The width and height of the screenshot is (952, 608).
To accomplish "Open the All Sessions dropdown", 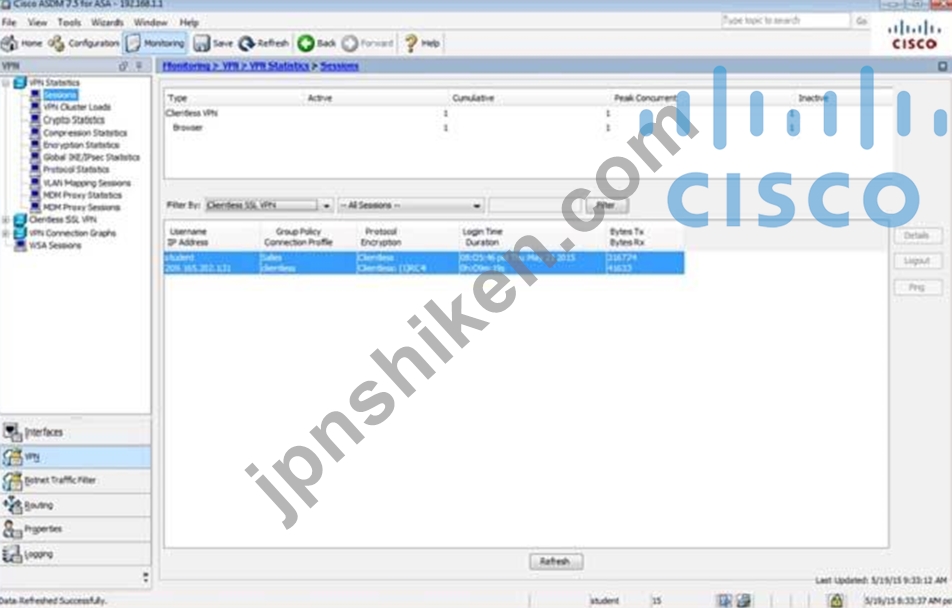I will tap(411, 205).
